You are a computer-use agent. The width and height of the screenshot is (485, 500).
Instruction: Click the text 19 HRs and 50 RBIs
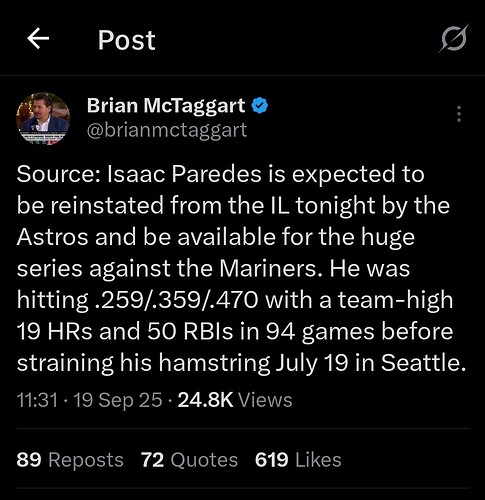click(124, 332)
